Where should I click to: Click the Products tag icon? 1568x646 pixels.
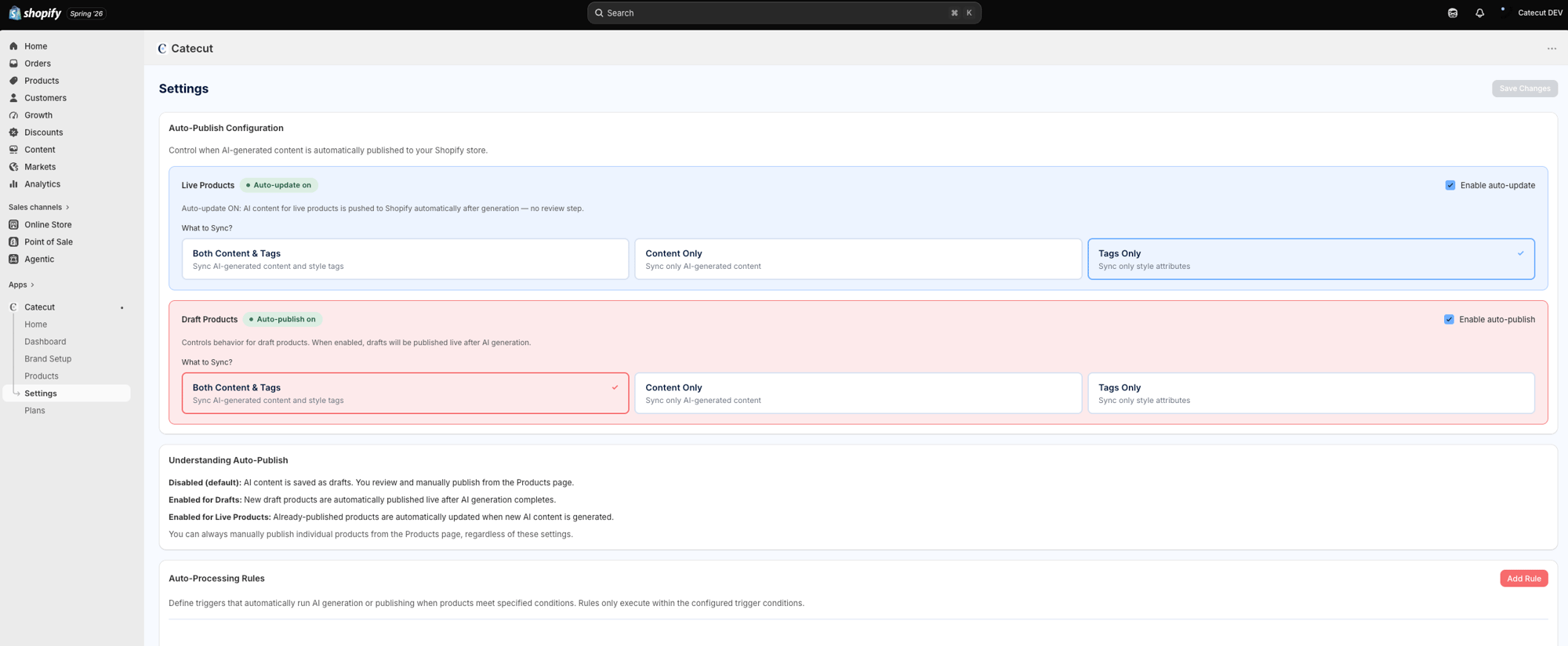13,81
